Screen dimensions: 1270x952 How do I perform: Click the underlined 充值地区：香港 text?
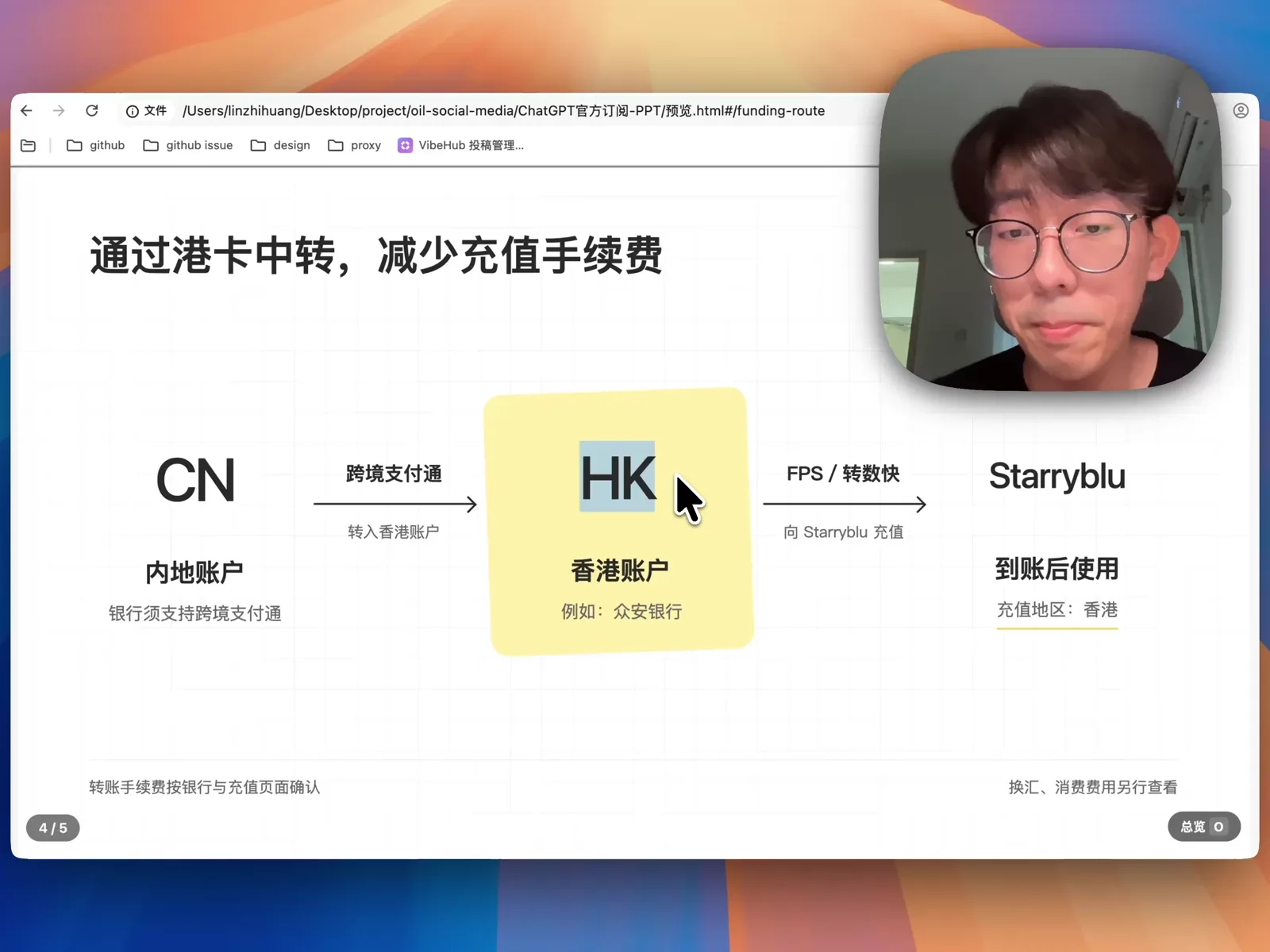click(x=1057, y=610)
